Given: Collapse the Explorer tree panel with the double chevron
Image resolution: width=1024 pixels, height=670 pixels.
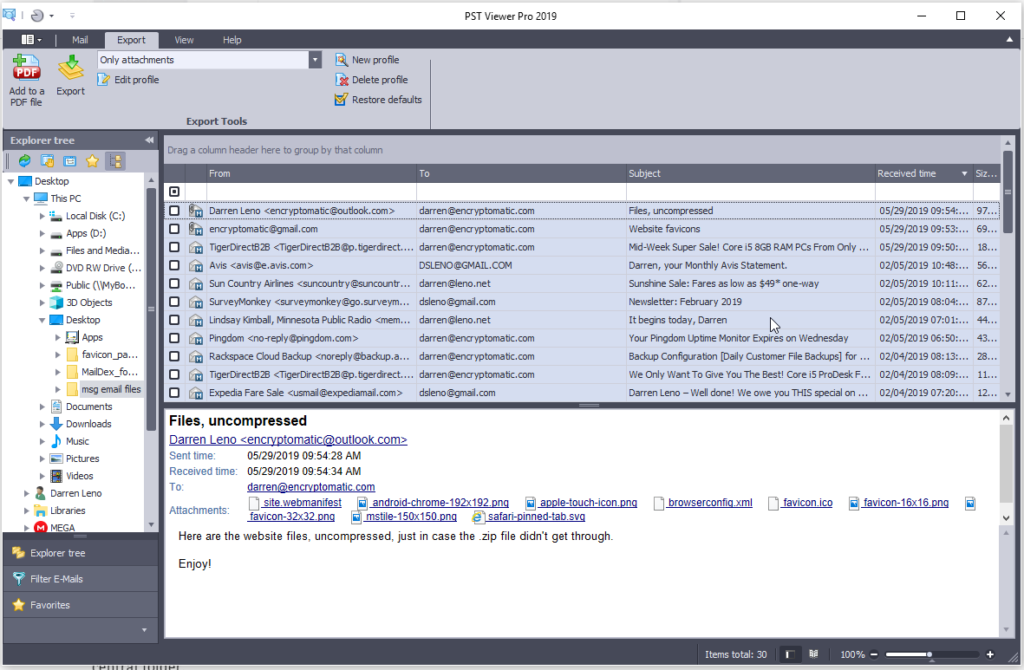Looking at the screenshot, I should coord(151,140).
